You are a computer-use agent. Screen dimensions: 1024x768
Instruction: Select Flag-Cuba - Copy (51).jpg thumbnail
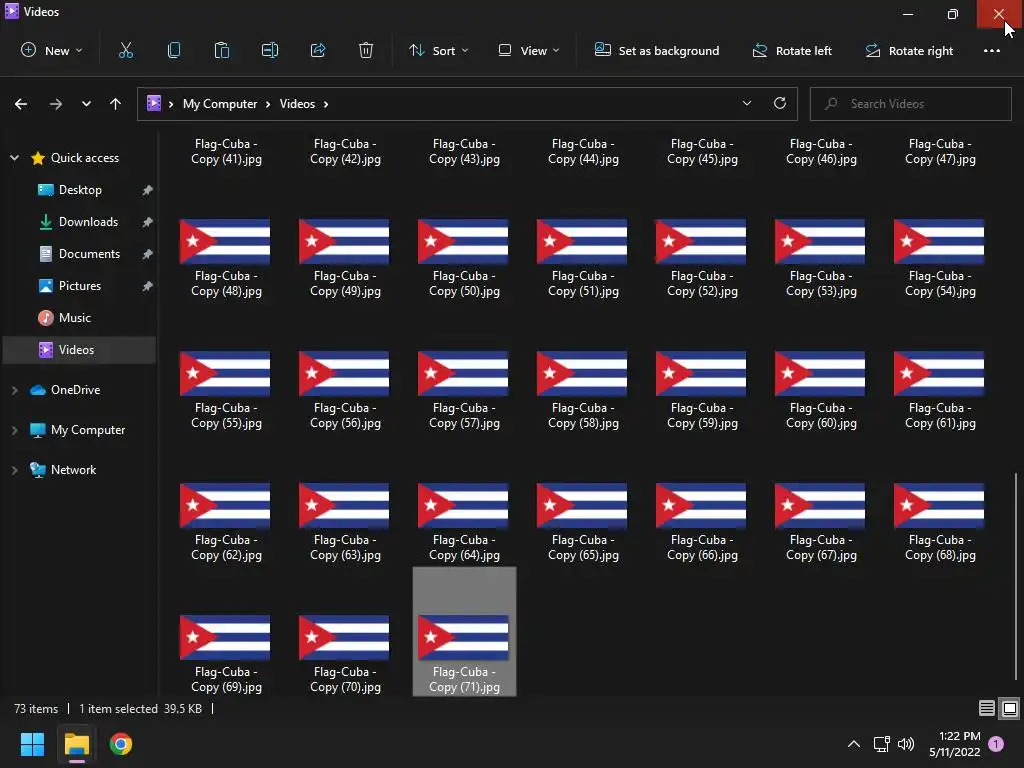(x=582, y=242)
